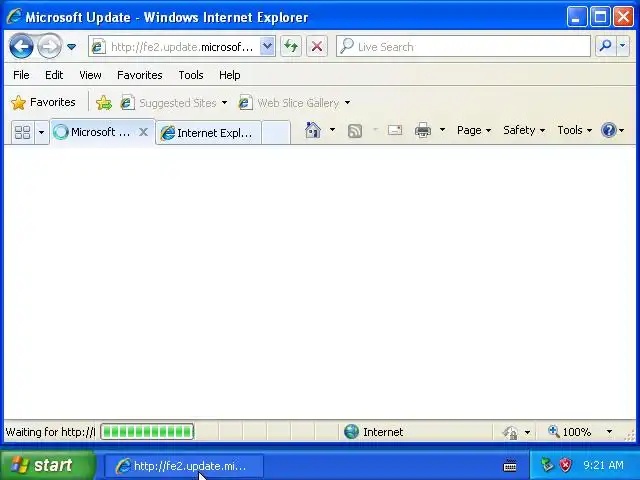
Task: Click the Read Mail envelope icon
Action: pos(395,130)
